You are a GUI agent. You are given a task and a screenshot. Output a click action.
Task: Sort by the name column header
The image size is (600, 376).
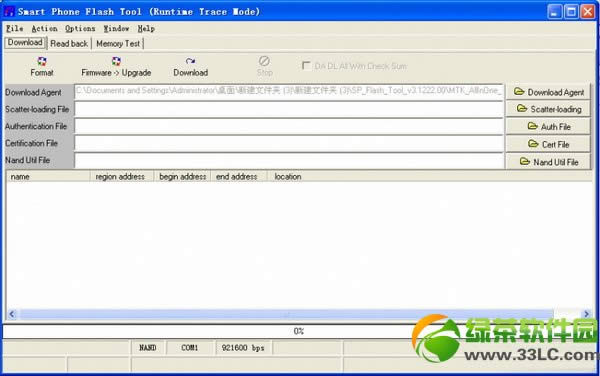pos(48,176)
